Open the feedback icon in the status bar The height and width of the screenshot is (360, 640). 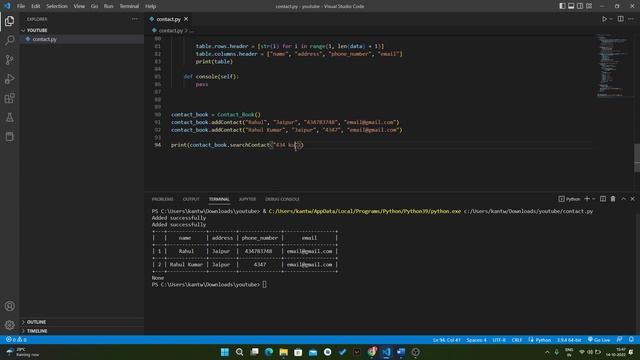[x=620, y=340]
